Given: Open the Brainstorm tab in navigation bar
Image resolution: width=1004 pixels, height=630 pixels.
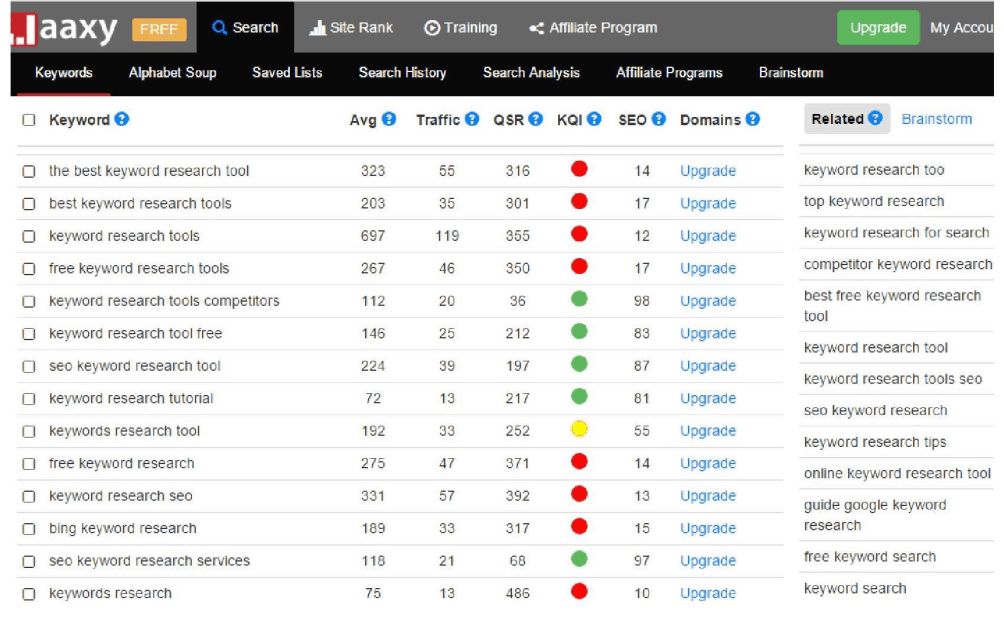Looking at the screenshot, I should (791, 73).
